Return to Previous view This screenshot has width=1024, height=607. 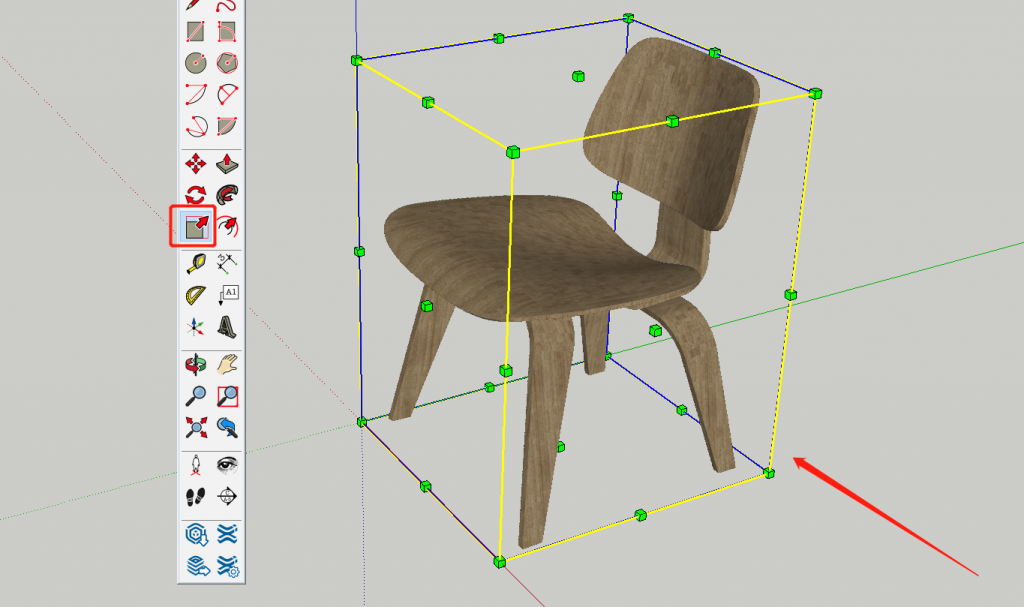pos(227,427)
